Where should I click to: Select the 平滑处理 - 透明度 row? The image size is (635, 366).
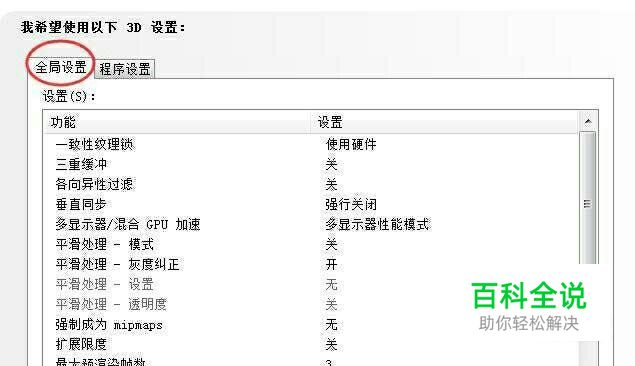[311, 304]
